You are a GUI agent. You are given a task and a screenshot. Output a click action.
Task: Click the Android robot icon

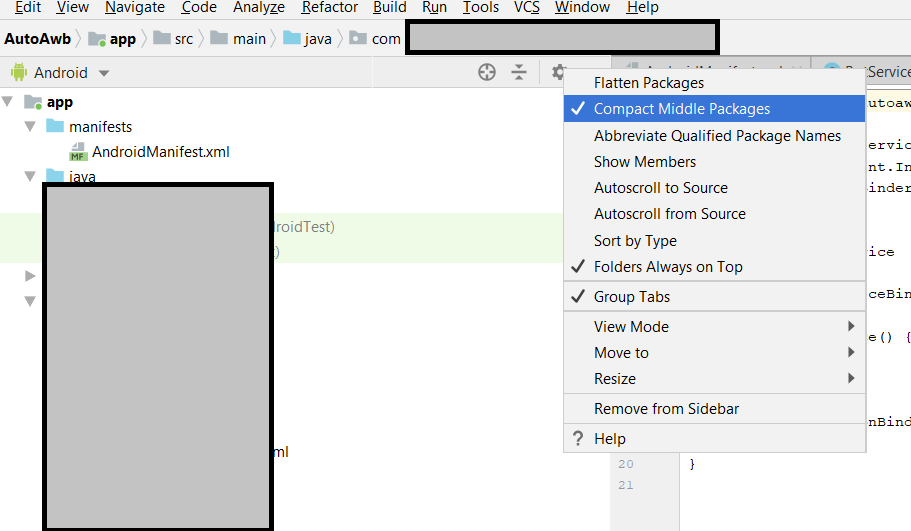(19, 72)
